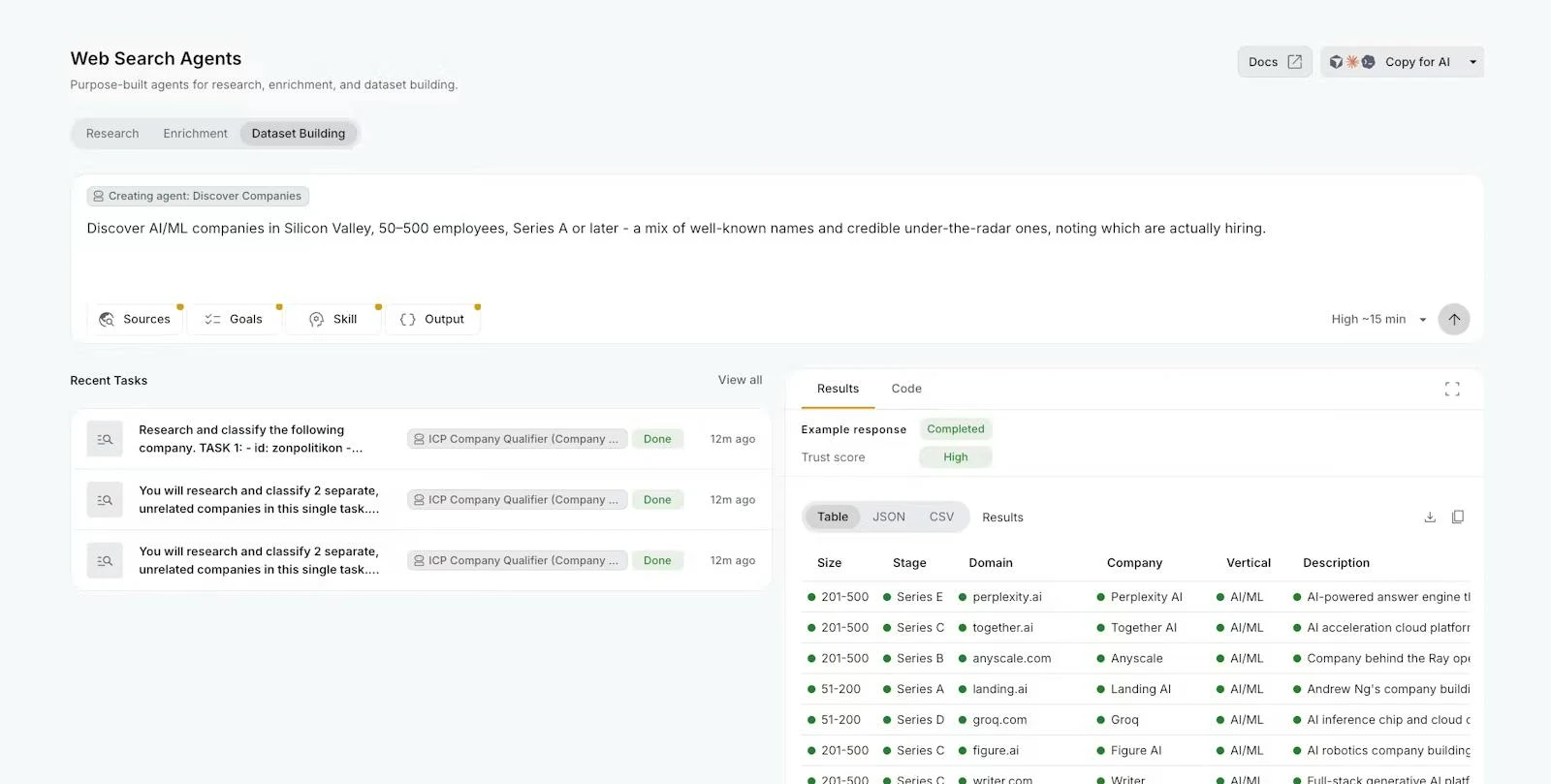Click the Size column header
The image size is (1551, 784).
(x=829, y=563)
